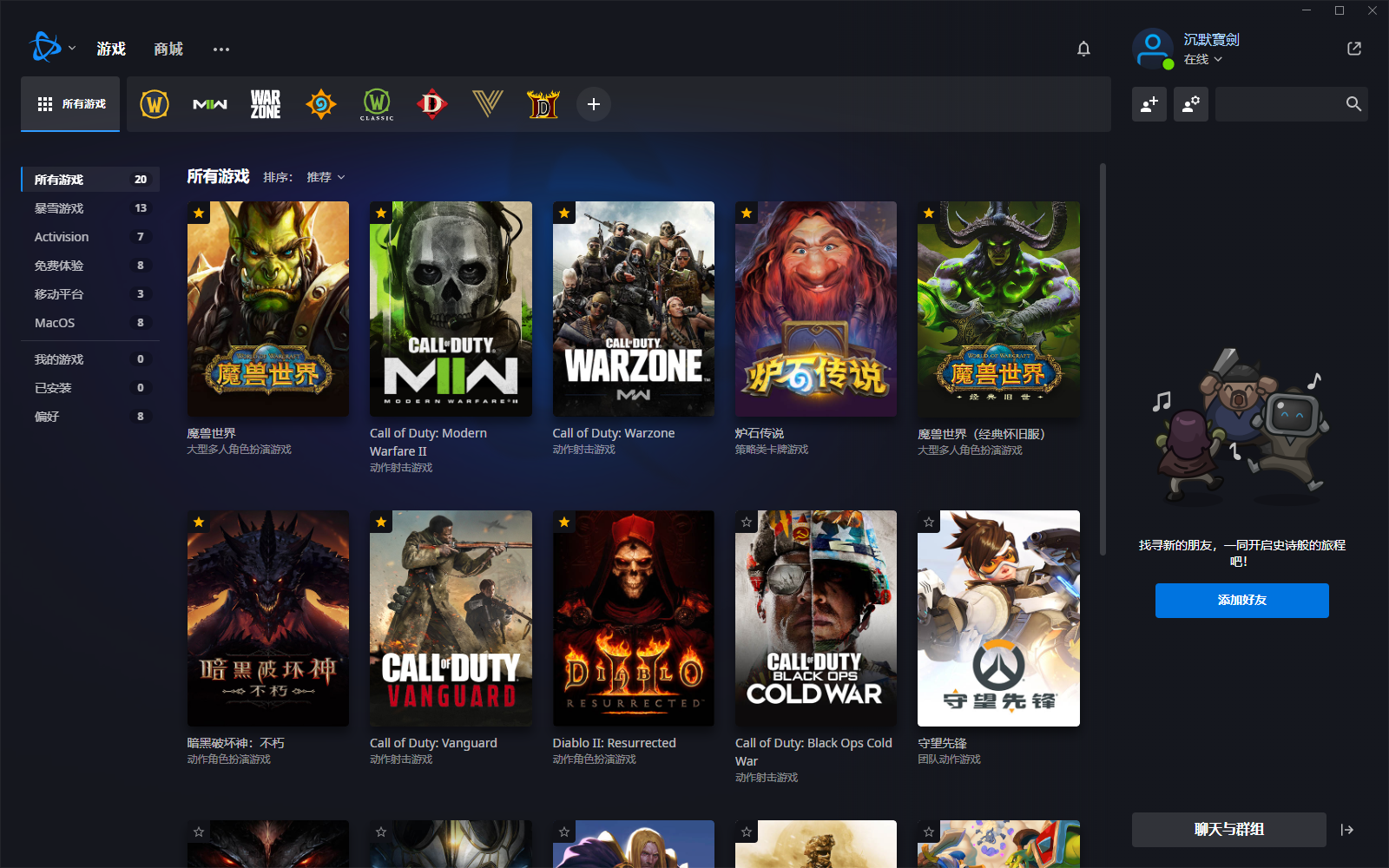
Task: Open Diablo II: Resurrected title link
Action: tap(614, 743)
